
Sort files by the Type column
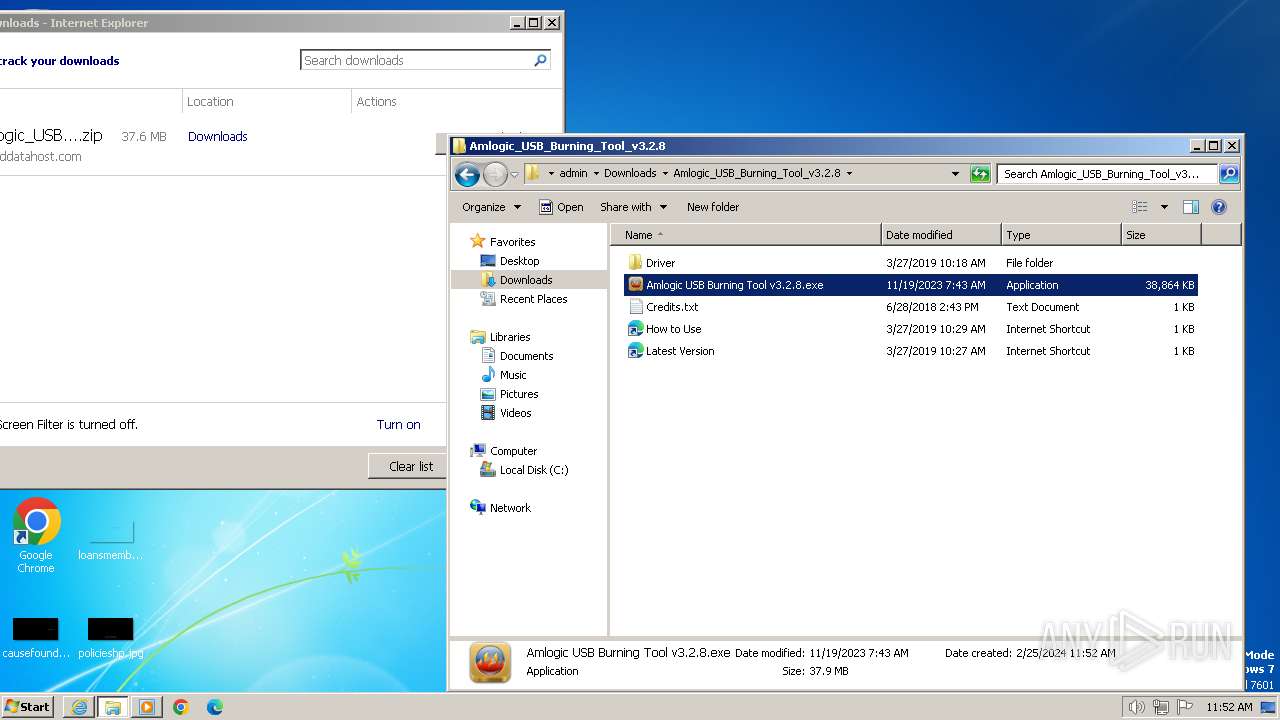pos(1061,235)
